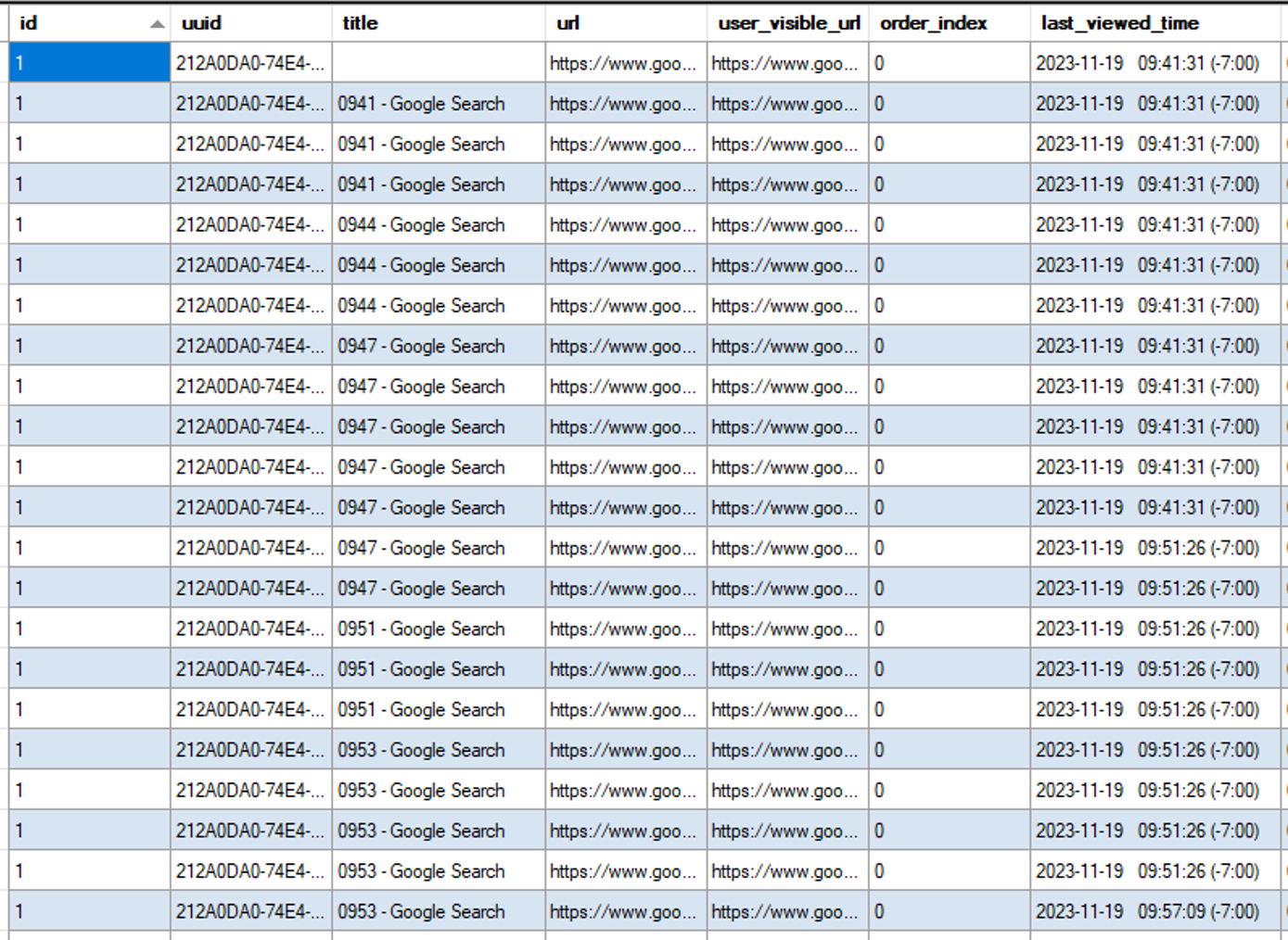Click the title cell in the 09:57:09 row
1288x940 pixels.
(x=421, y=911)
